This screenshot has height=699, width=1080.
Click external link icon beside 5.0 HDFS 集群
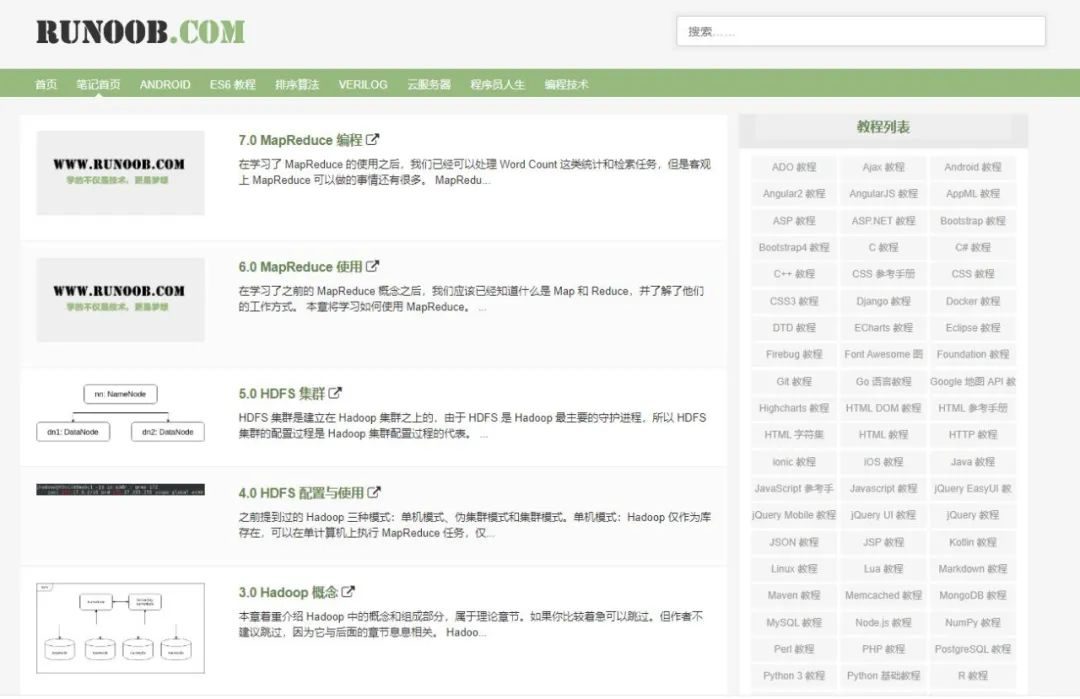click(336, 394)
